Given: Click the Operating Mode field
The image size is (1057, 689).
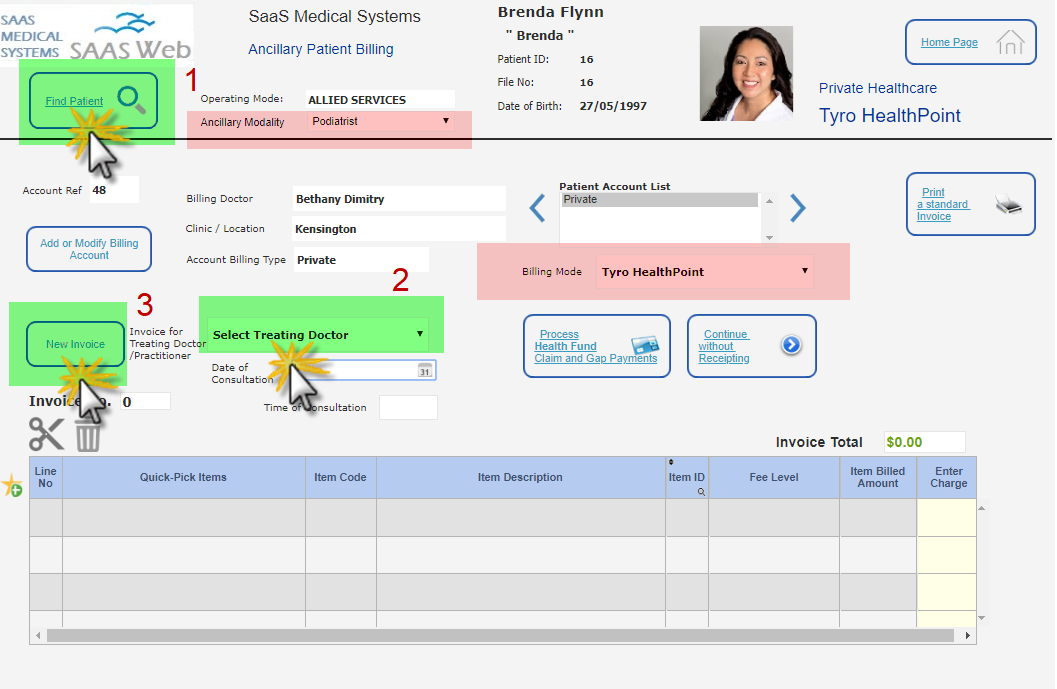Looking at the screenshot, I should [x=380, y=100].
